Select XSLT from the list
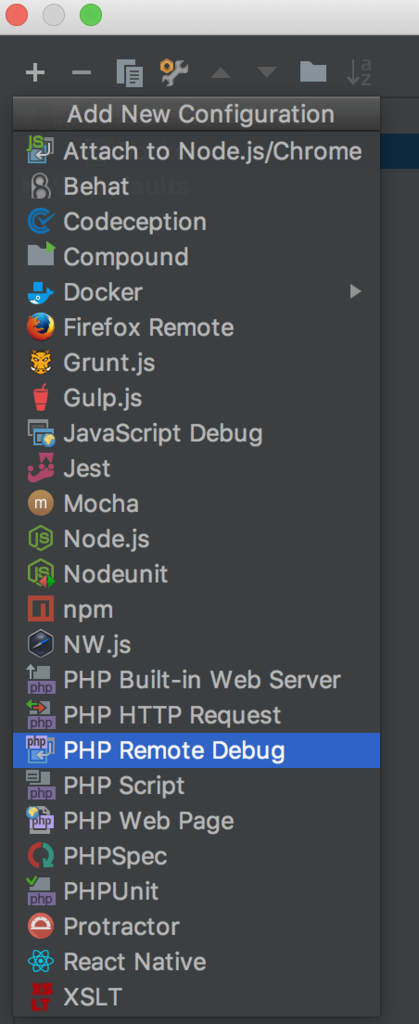This screenshot has width=419, height=1024. pos(196,997)
